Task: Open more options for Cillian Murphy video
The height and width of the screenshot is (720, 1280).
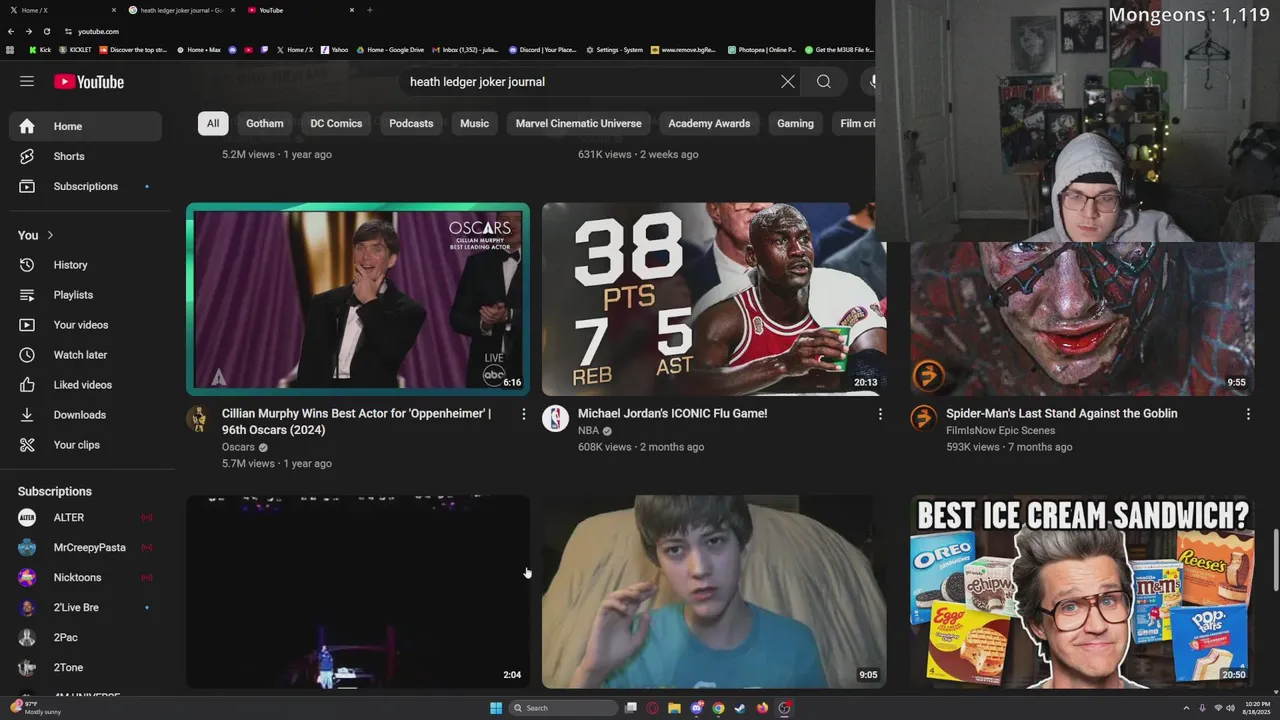Action: pos(523,414)
